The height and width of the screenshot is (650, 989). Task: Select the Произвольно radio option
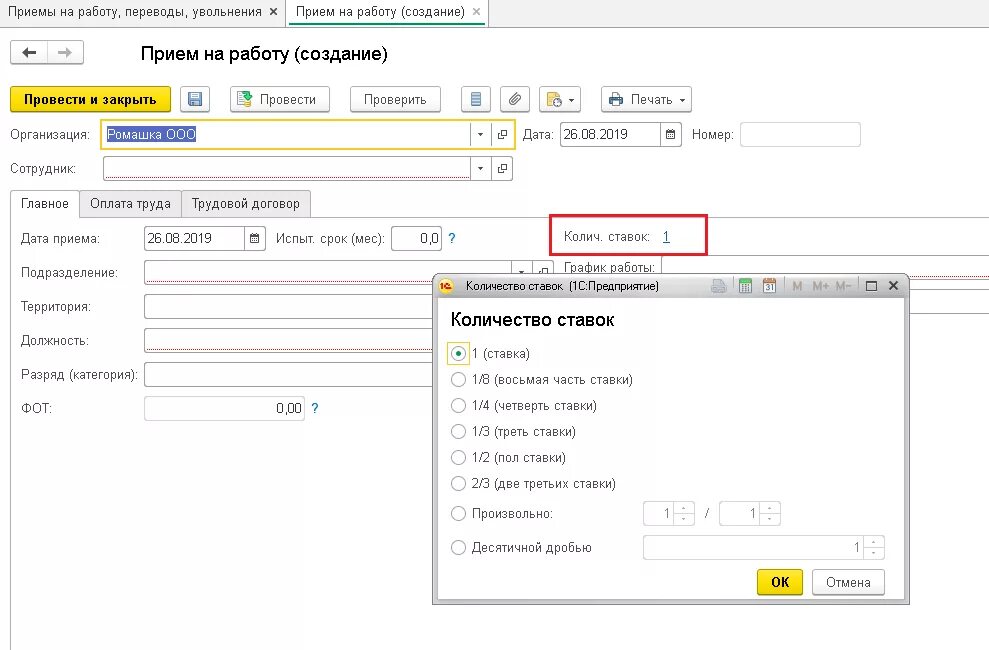coord(459,514)
